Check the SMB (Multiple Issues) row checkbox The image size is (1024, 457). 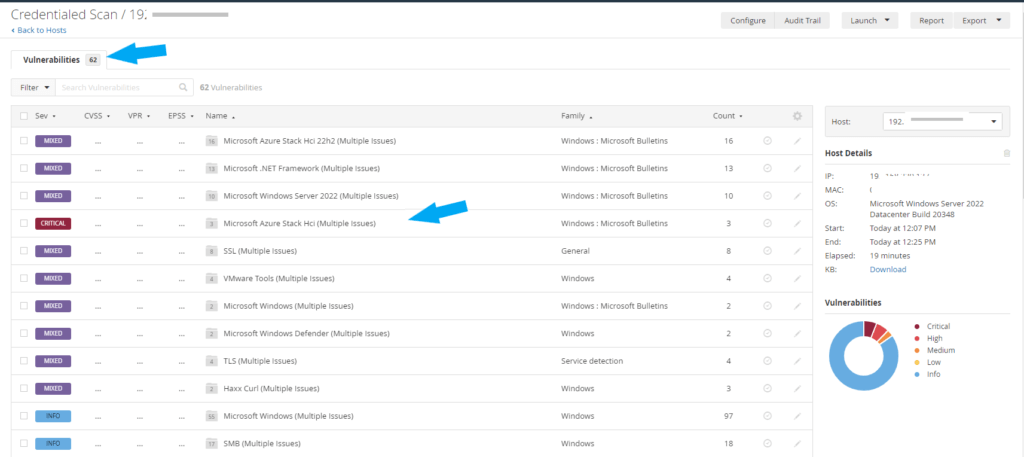[24, 443]
